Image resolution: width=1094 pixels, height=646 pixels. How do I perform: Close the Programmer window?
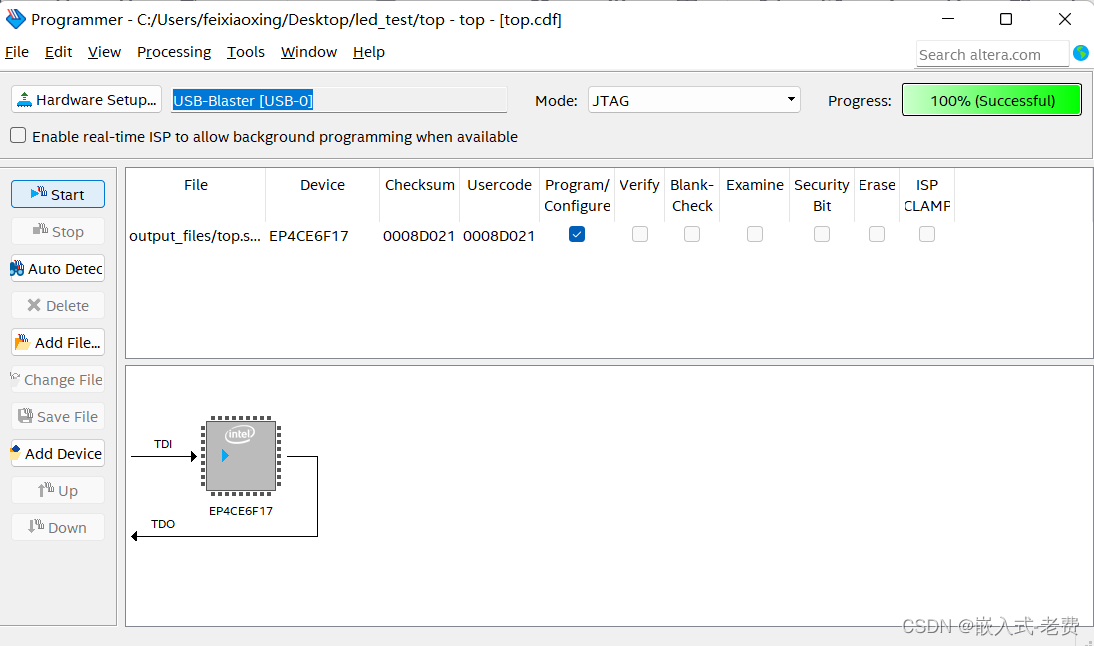coord(1065,19)
